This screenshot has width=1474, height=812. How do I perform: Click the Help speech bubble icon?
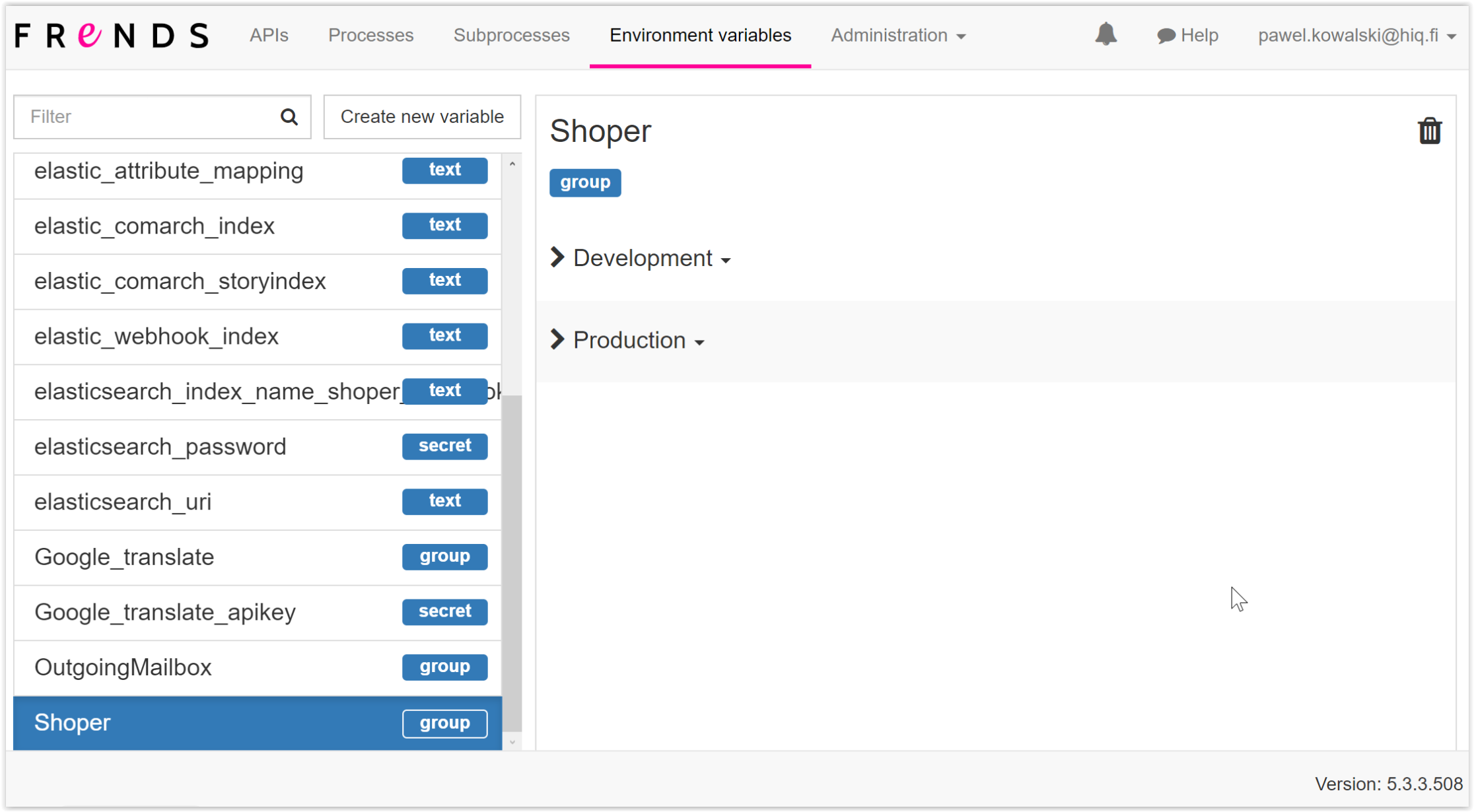point(1166,36)
